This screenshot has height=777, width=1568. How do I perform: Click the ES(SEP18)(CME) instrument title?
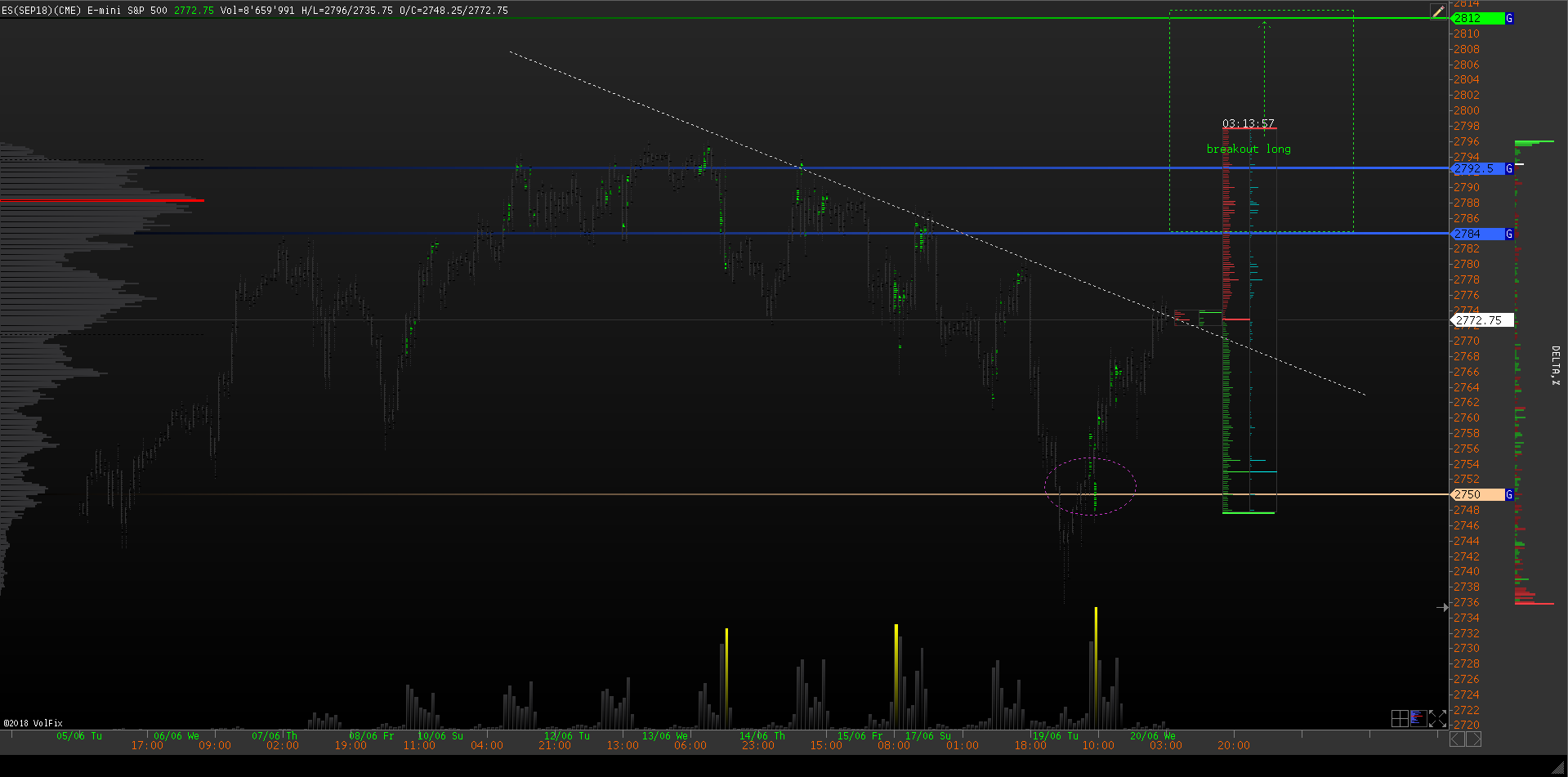41,11
